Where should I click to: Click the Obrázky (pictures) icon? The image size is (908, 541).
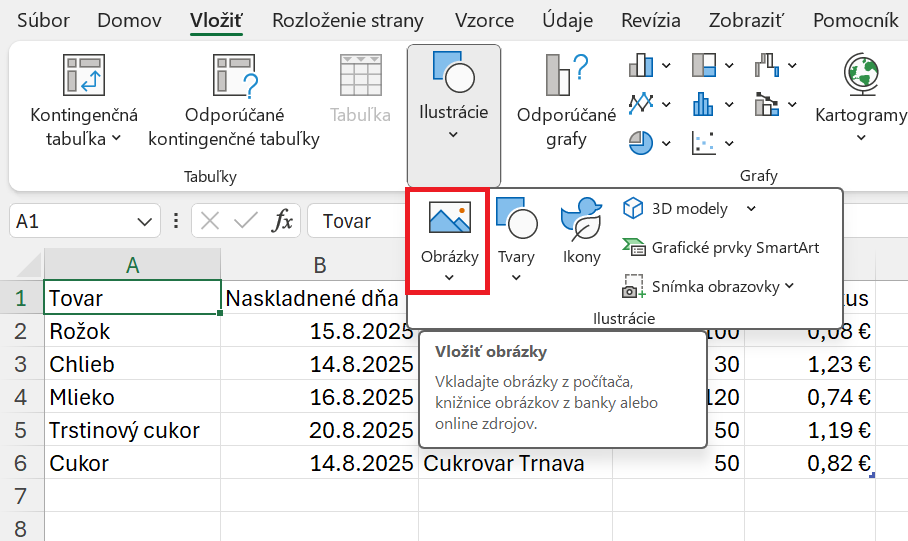point(450,217)
